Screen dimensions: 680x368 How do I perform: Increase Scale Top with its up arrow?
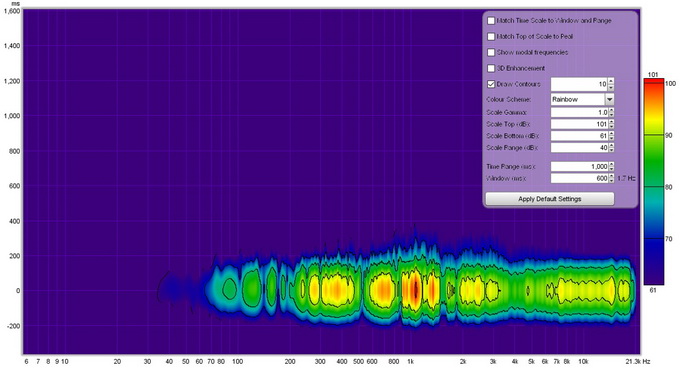pos(611,122)
